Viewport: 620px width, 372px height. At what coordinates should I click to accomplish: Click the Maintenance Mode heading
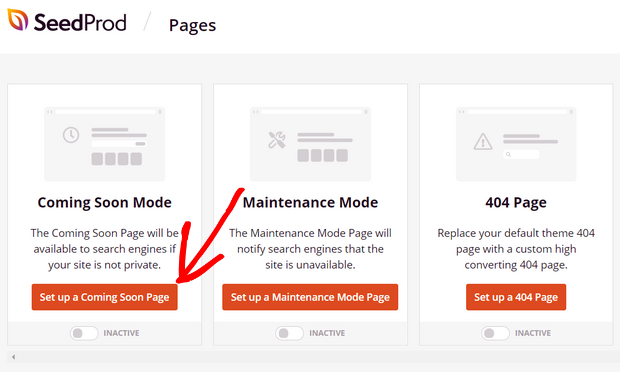click(x=310, y=202)
